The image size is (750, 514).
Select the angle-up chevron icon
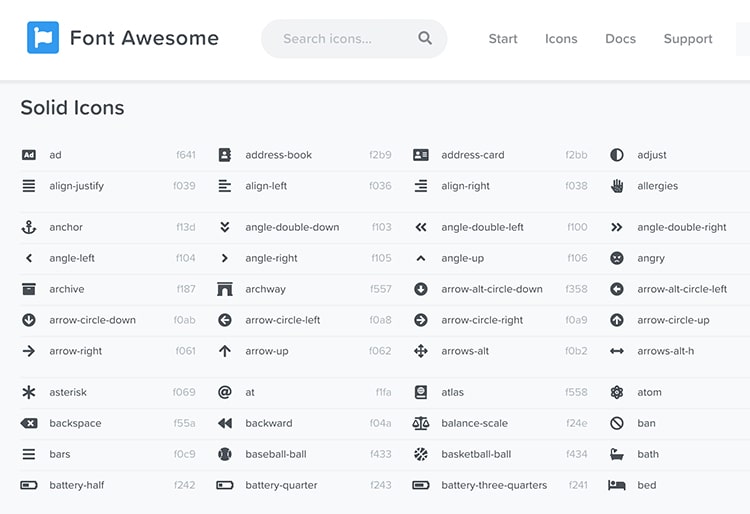(x=421, y=258)
